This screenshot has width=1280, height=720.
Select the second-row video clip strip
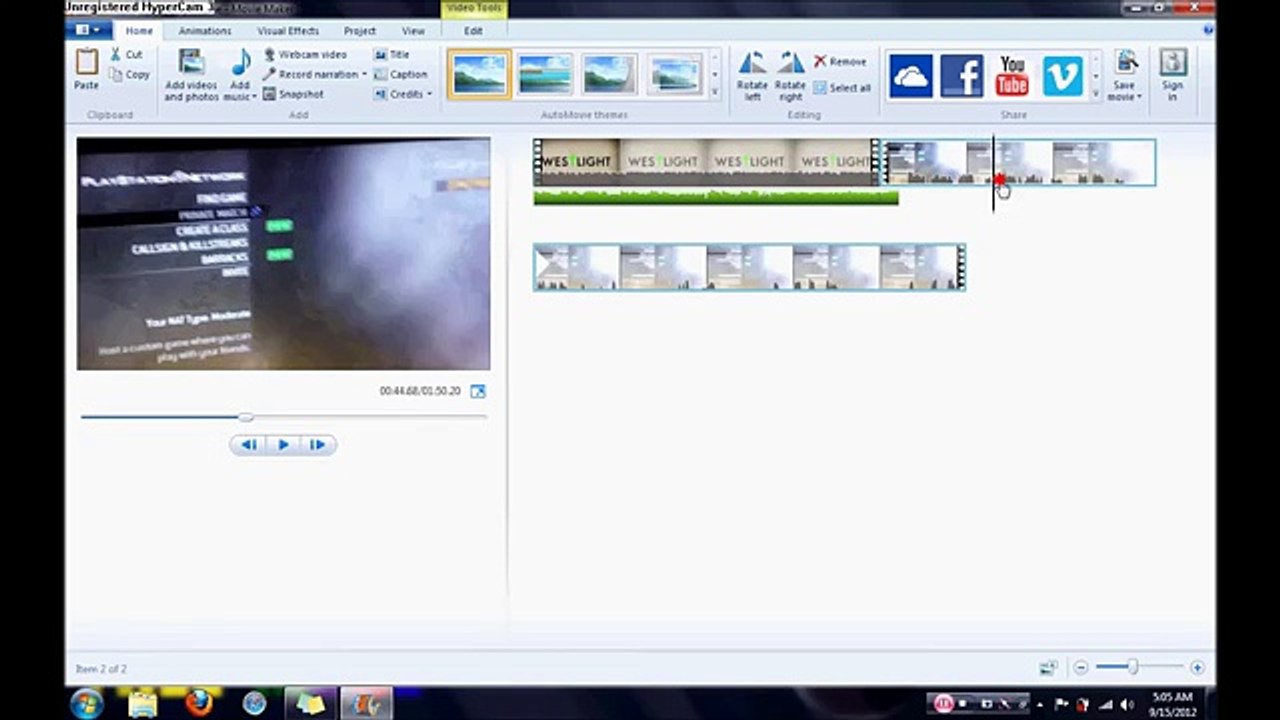[749, 267]
